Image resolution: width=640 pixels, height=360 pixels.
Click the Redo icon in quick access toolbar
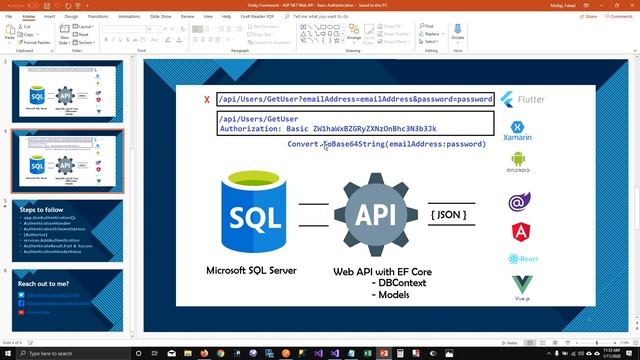(68, 6)
